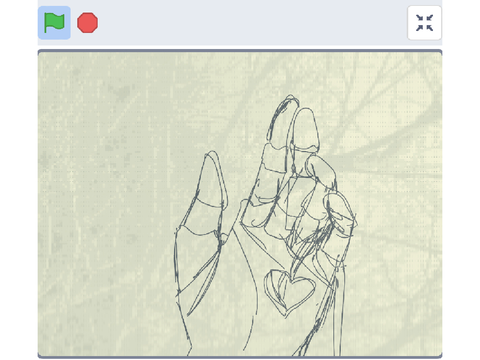Click the second tallest finger's nail
The image size is (480, 360).
(305, 128)
